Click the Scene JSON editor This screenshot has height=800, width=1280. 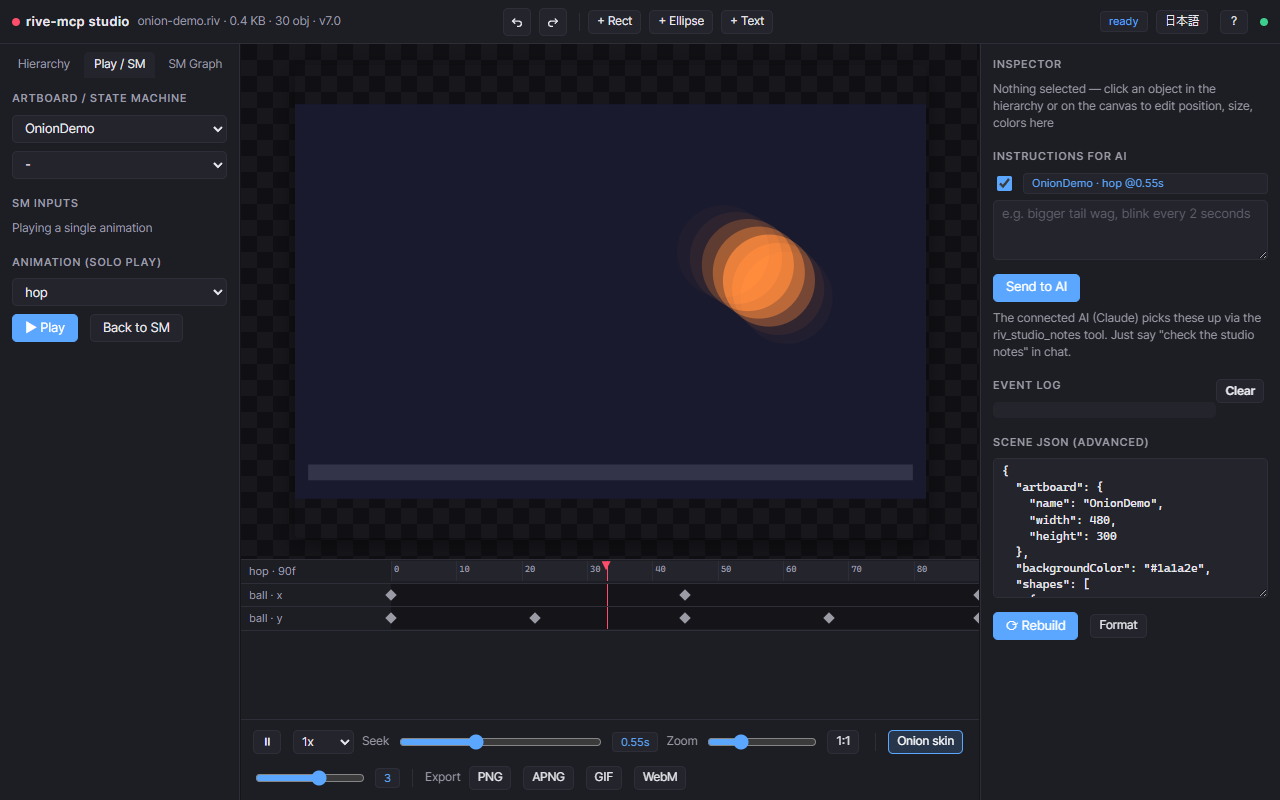[1130, 528]
